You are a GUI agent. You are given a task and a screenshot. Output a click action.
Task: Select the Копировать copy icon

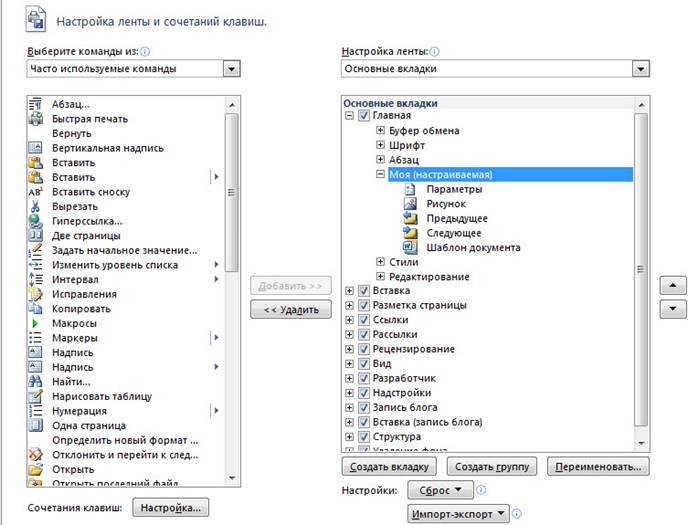tap(35, 309)
